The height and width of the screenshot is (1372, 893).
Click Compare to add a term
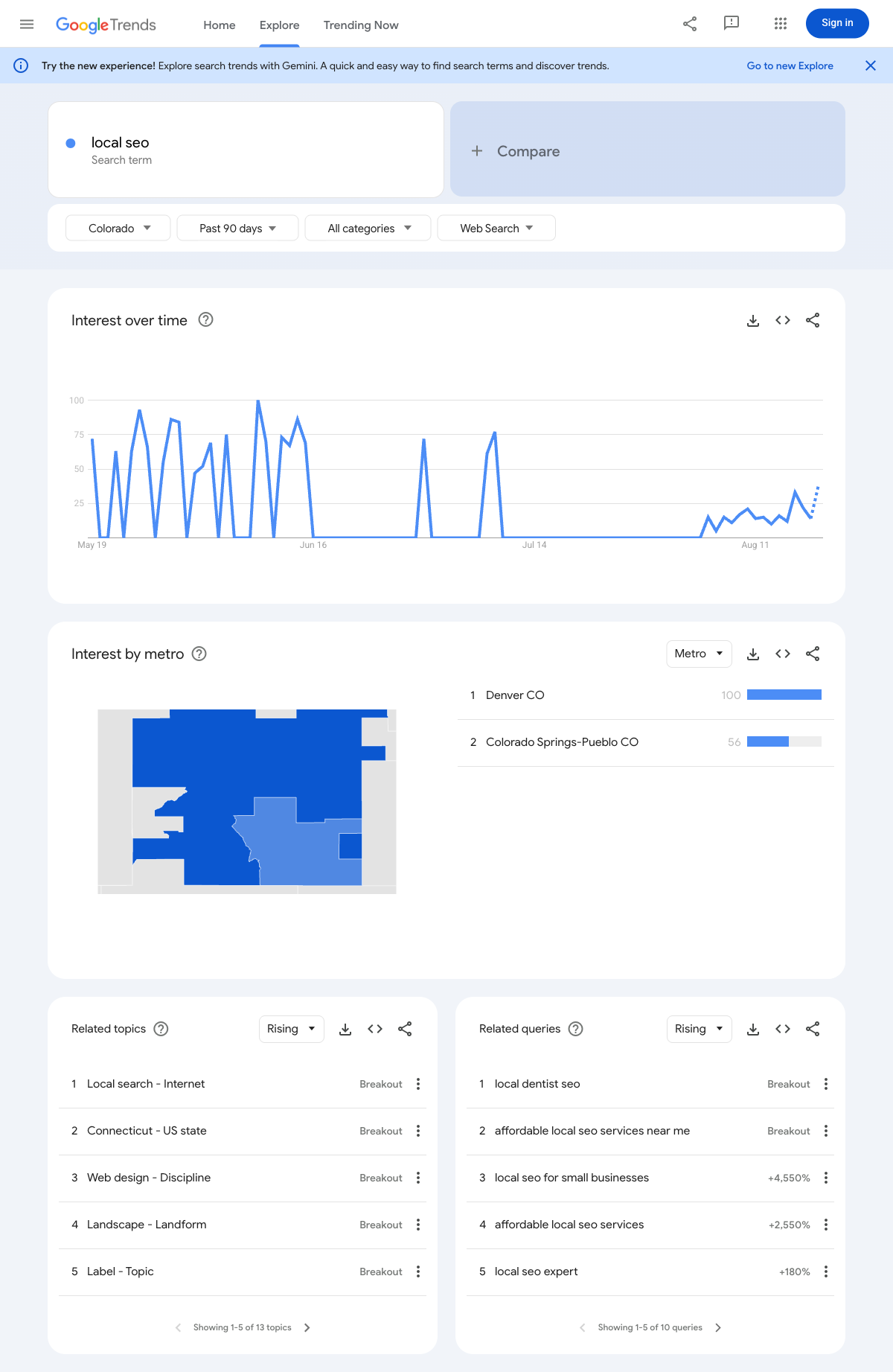coord(647,150)
